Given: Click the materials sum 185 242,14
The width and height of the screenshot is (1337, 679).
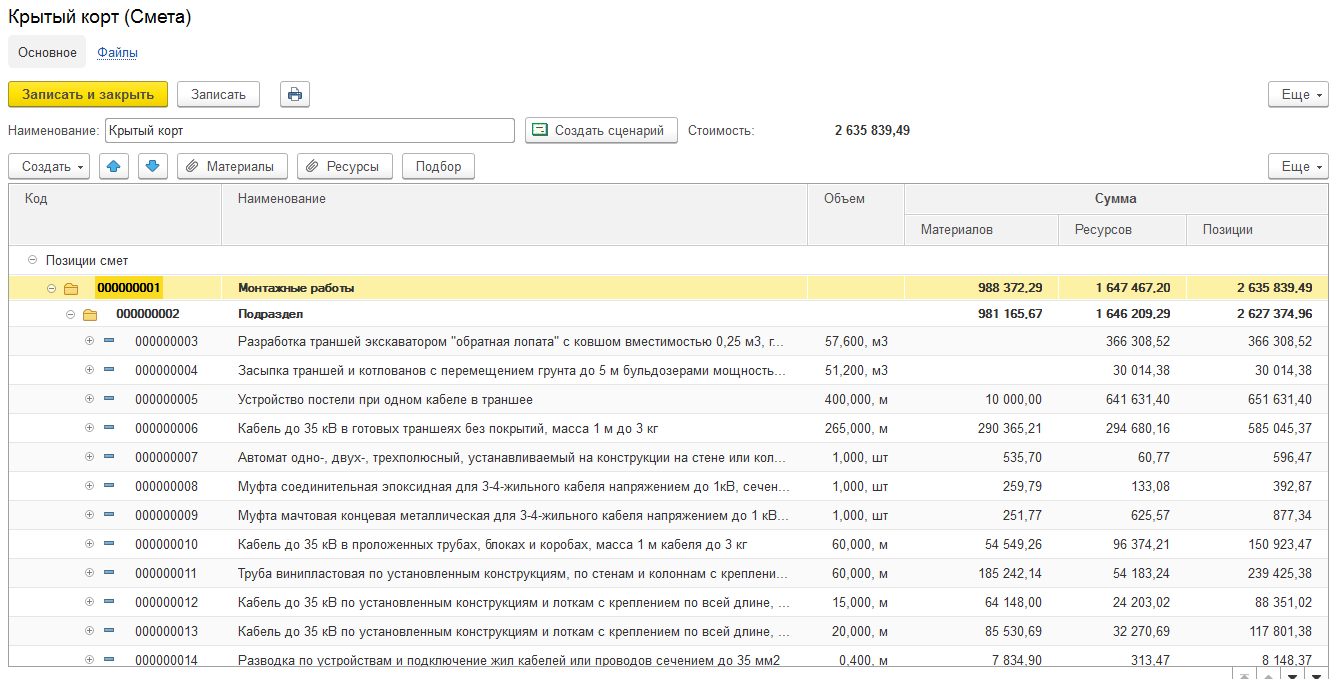Looking at the screenshot, I should click(x=982, y=574).
